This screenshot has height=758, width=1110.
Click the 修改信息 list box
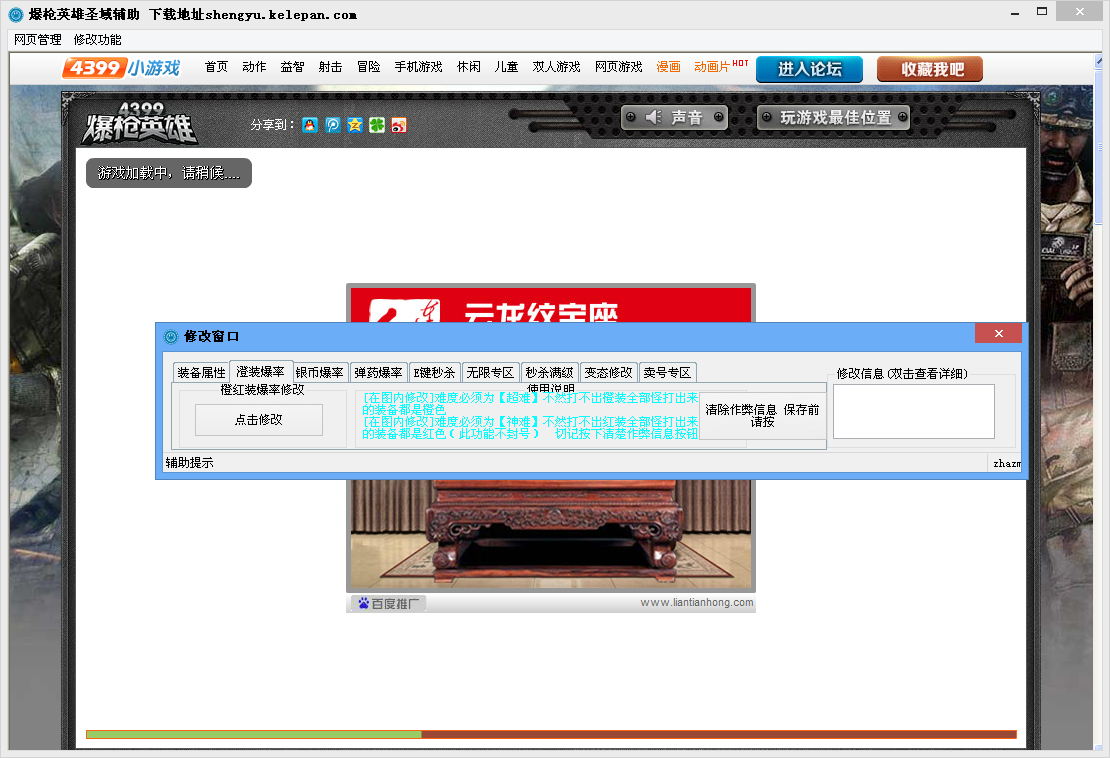coord(913,411)
